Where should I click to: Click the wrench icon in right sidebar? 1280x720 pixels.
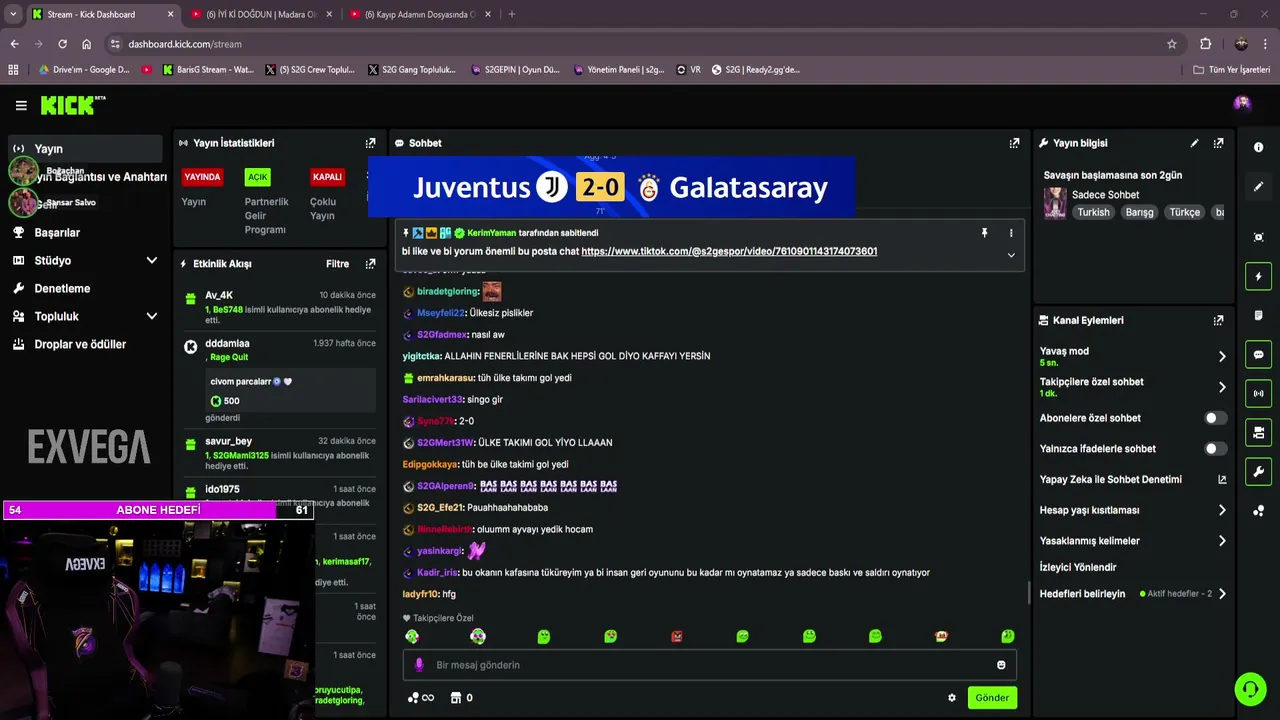pos(1258,471)
